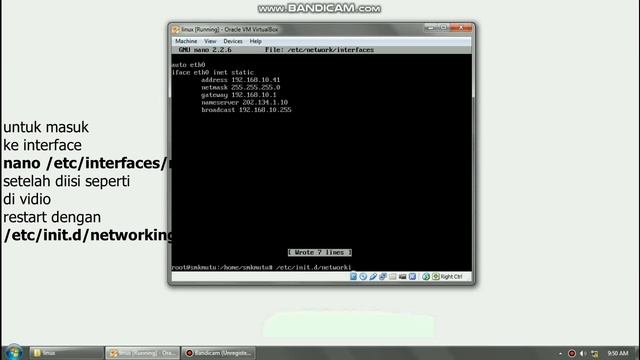Click the 'auto eth0' line in nano
640x360 pixels.
[188, 65]
